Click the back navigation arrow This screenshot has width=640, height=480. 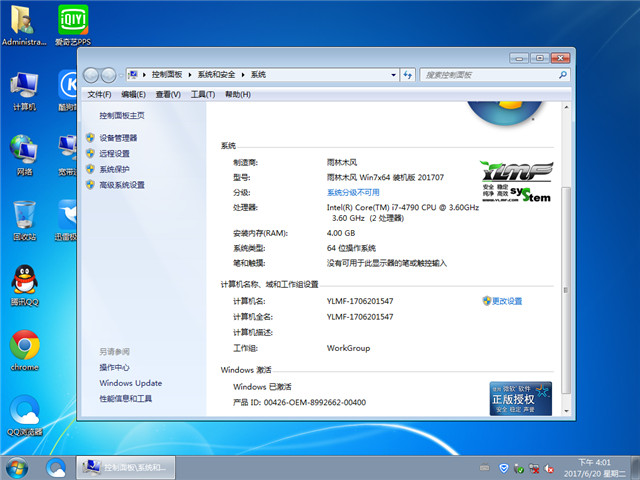(x=91, y=75)
